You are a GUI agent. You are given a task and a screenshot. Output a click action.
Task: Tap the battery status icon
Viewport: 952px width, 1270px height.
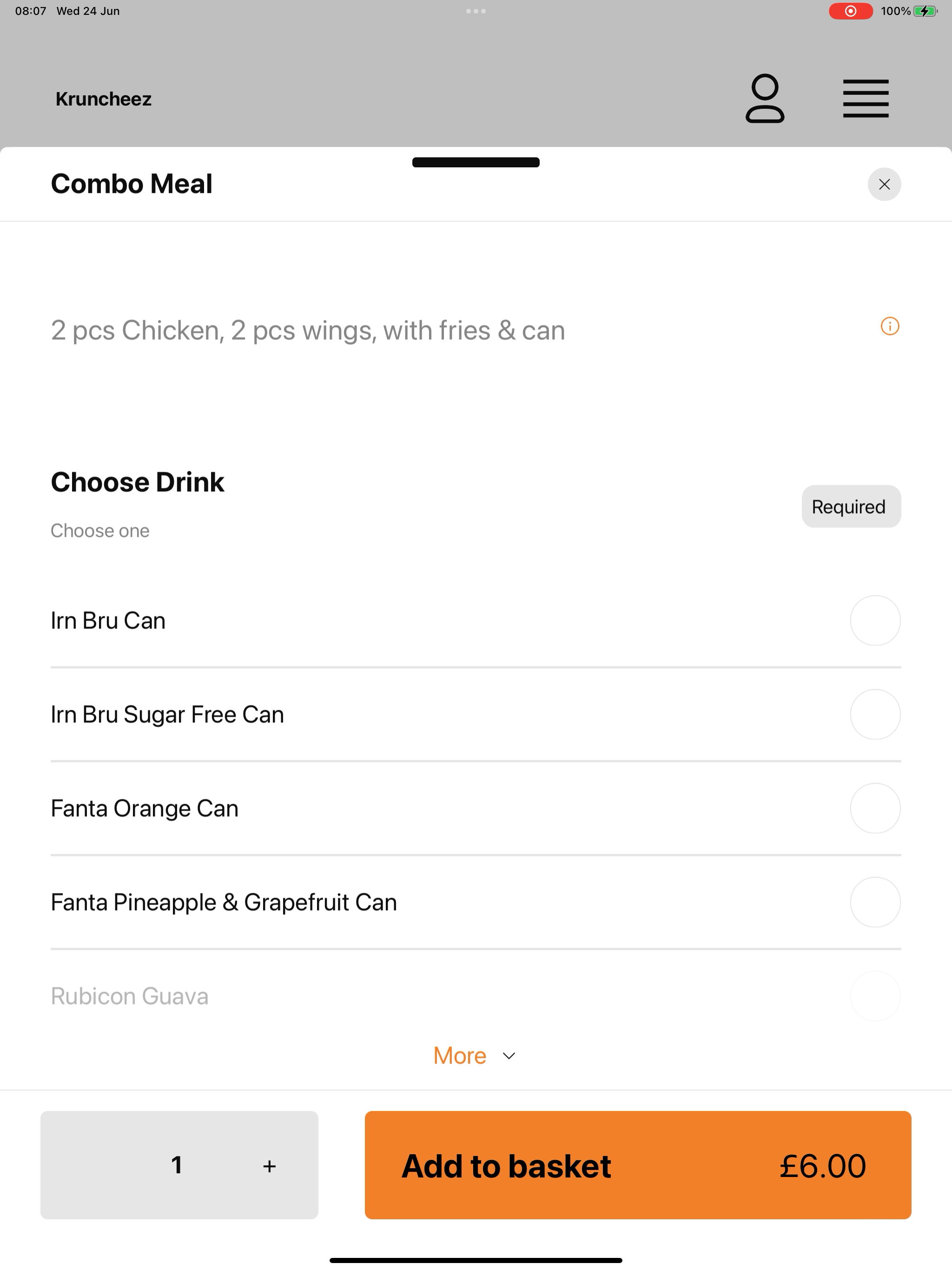[925, 11]
